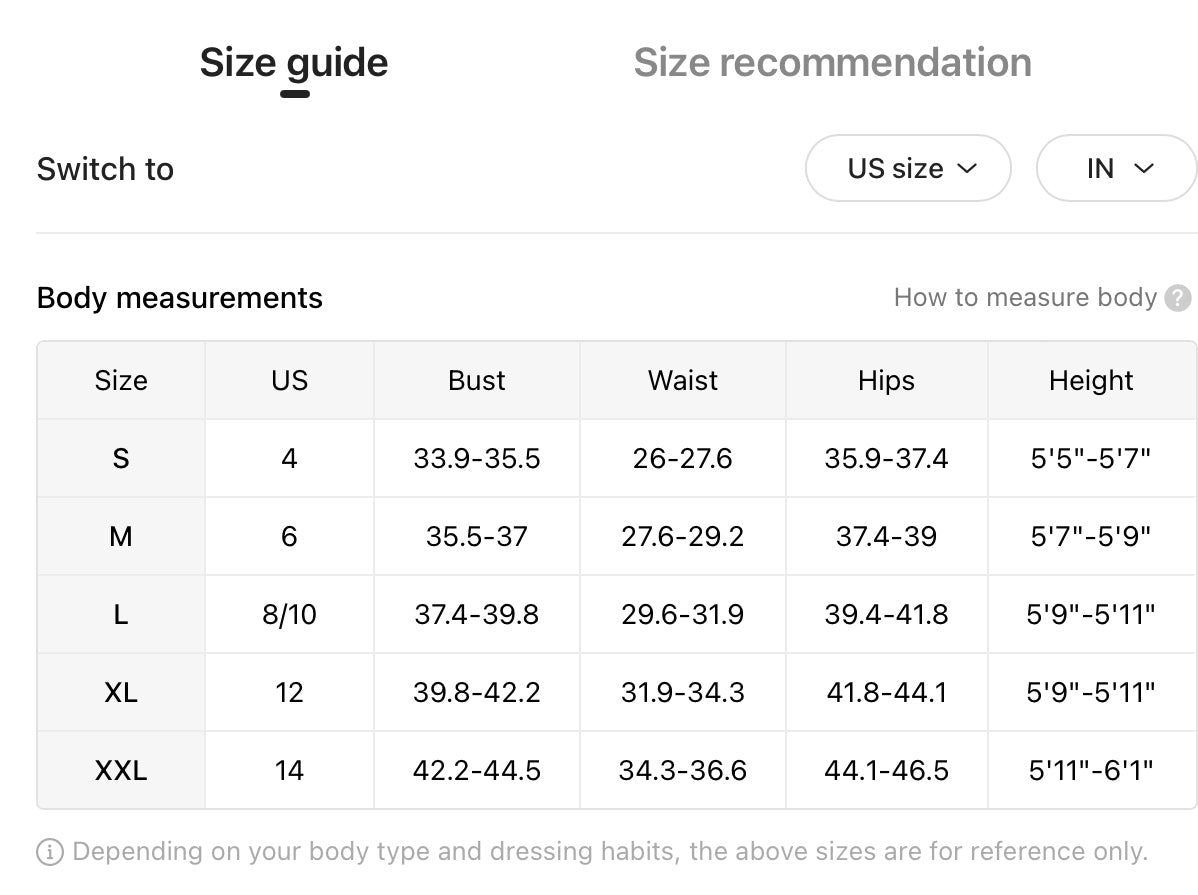
Task: Click the Waist column header
Action: click(x=683, y=381)
